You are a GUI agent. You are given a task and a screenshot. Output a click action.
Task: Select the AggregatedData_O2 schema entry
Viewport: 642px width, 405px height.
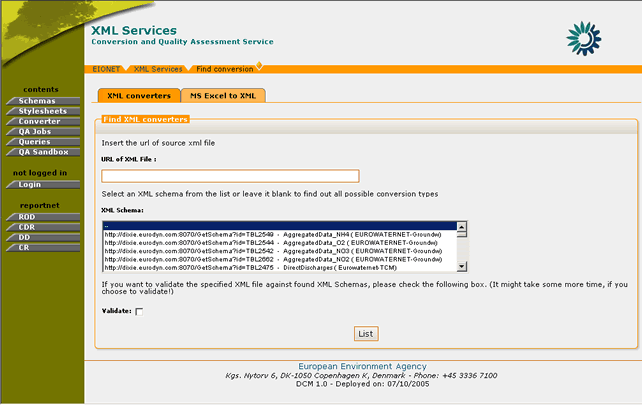pos(280,243)
